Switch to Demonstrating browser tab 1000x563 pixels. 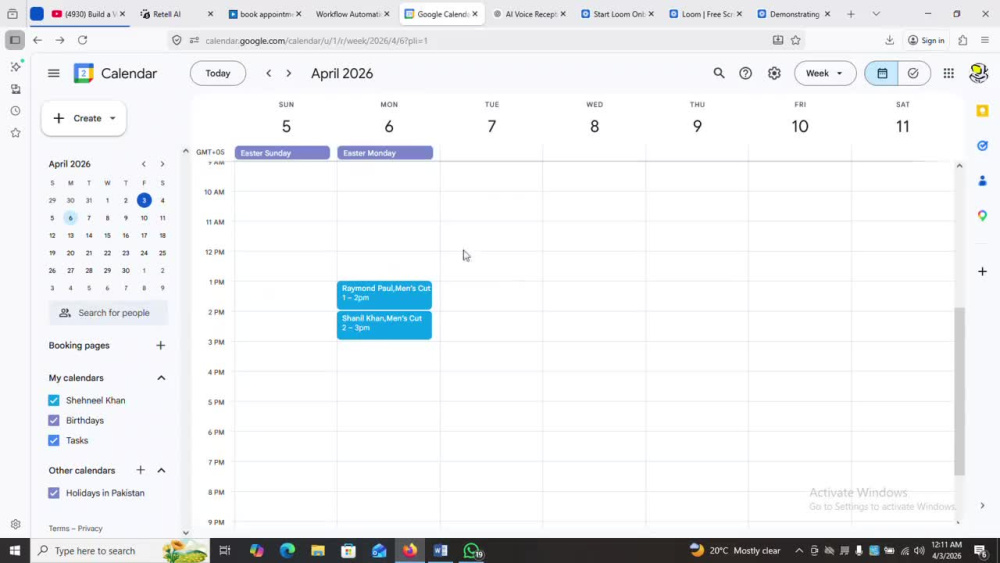click(x=793, y=14)
